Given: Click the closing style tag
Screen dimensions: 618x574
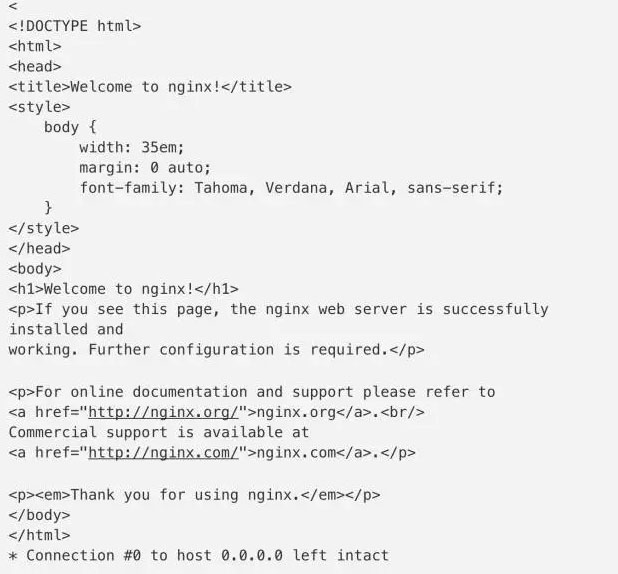Looking at the screenshot, I should pos(43,228).
